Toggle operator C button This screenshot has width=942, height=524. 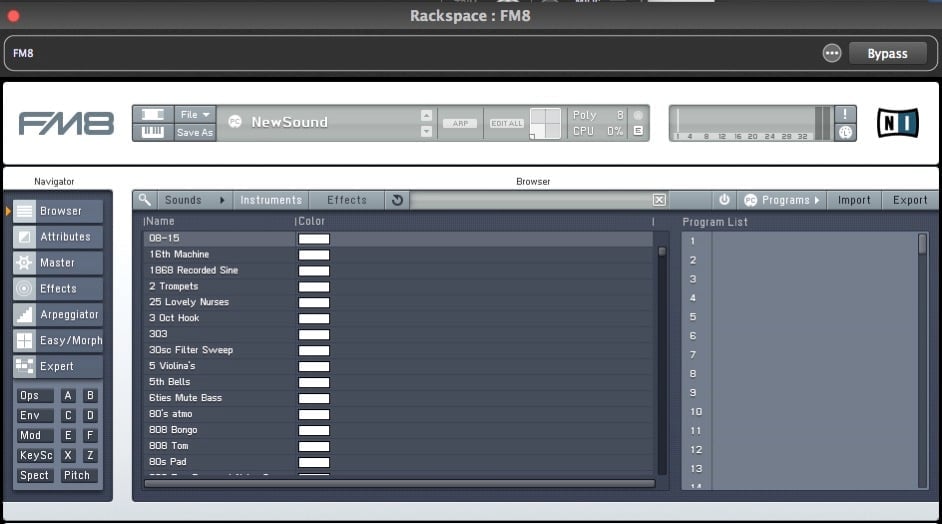pos(68,415)
